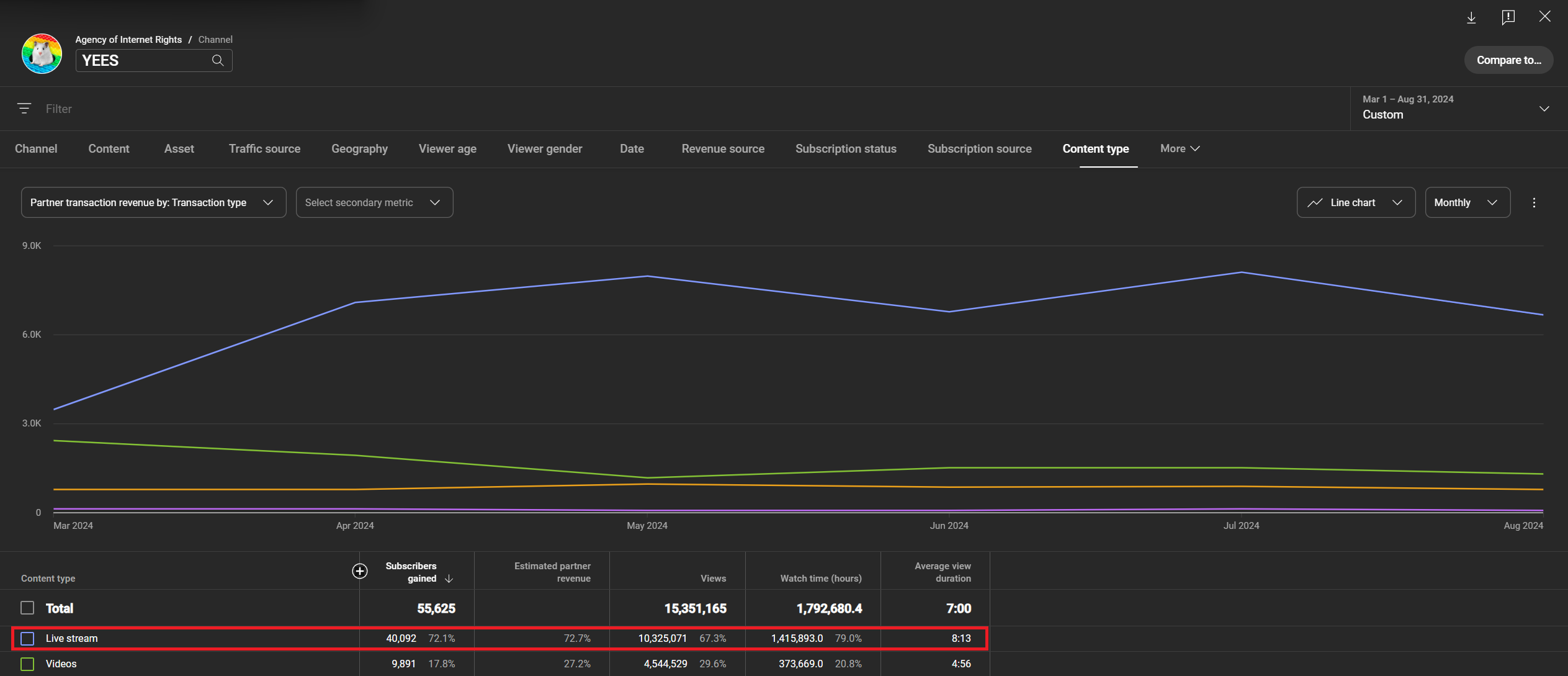Screen dimensions: 1568x676
Task: Switch to the Geography tab
Action: [359, 149]
